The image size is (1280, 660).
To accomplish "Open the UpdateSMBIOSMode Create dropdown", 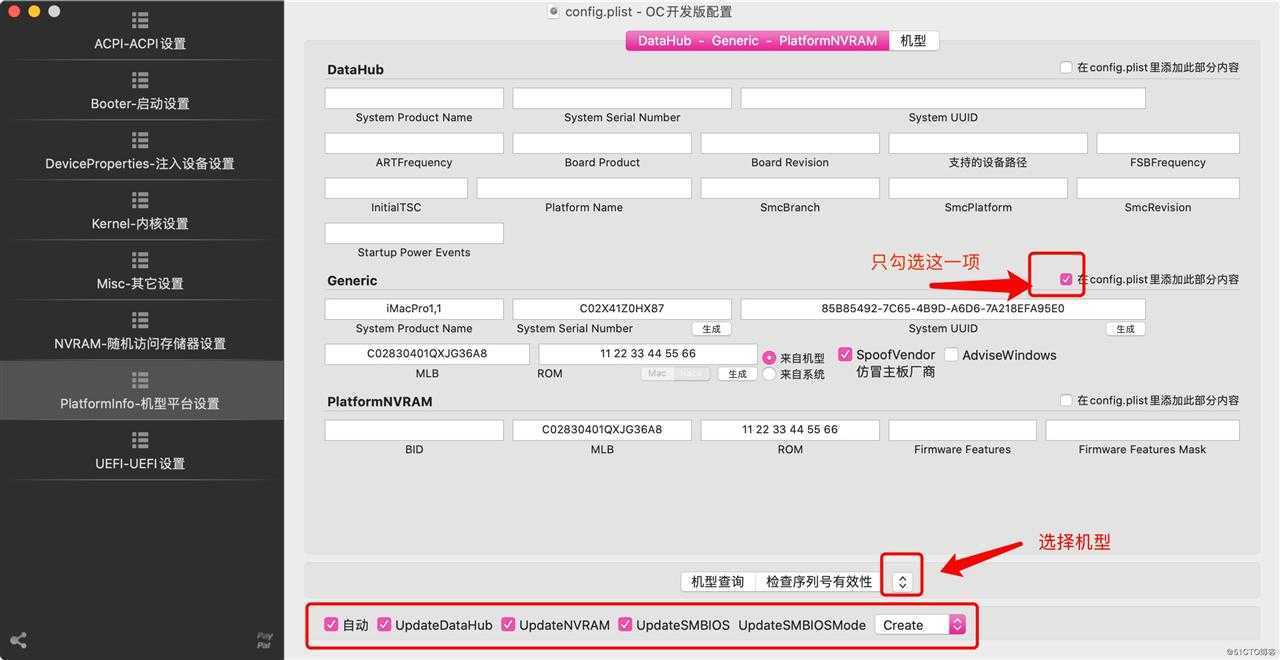I will [920, 624].
